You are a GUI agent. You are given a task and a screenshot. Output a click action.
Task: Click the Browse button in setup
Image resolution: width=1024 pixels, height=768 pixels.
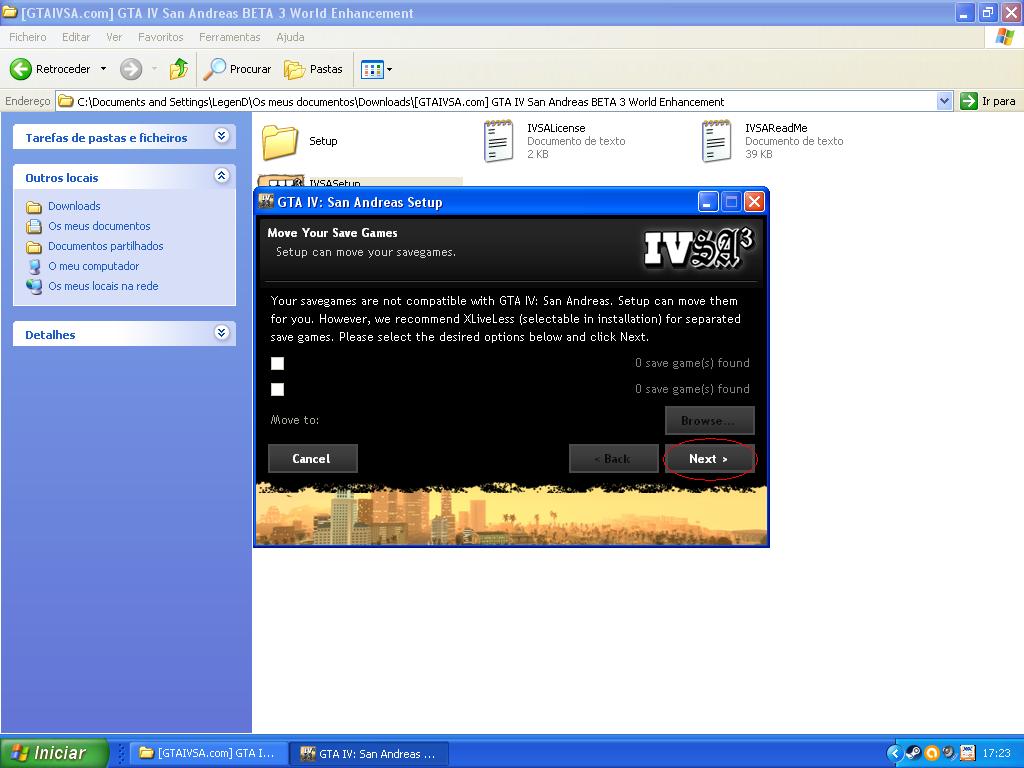tap(709, 421)
